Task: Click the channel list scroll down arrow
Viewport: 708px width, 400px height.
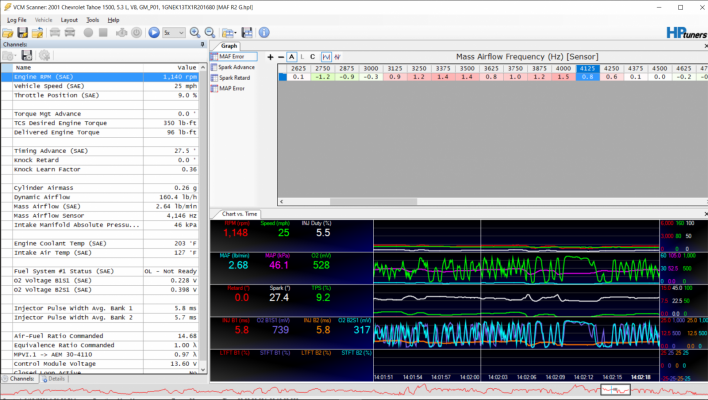Action: pyautogui.click(x=203, y=369)
